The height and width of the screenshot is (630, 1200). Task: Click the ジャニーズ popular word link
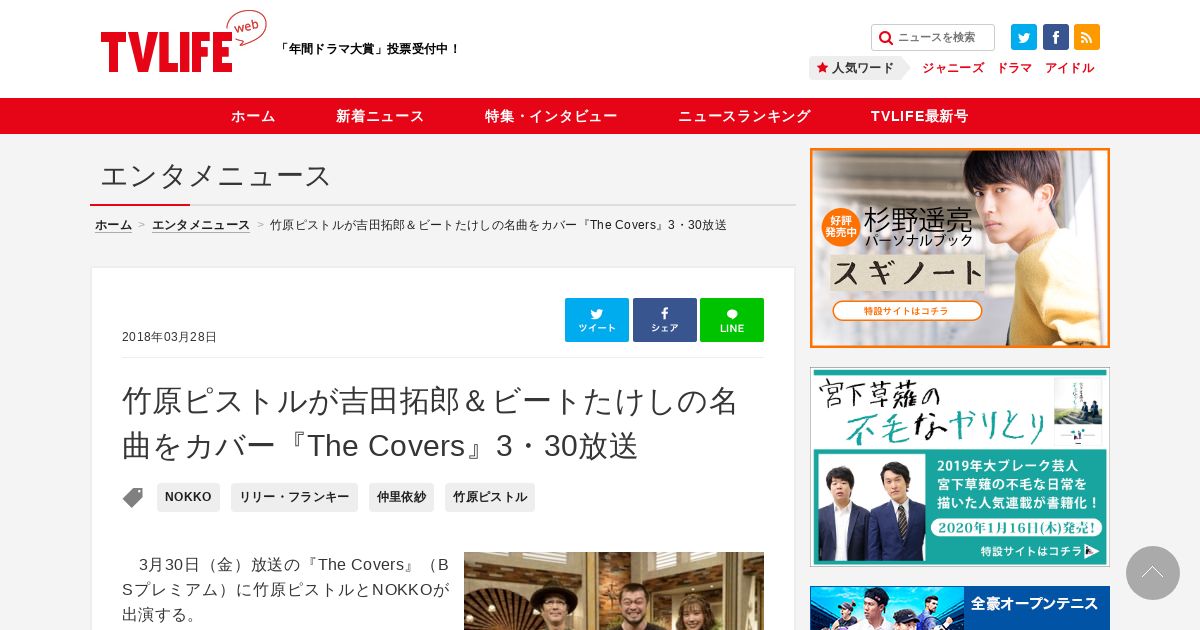tap(953, 68)
